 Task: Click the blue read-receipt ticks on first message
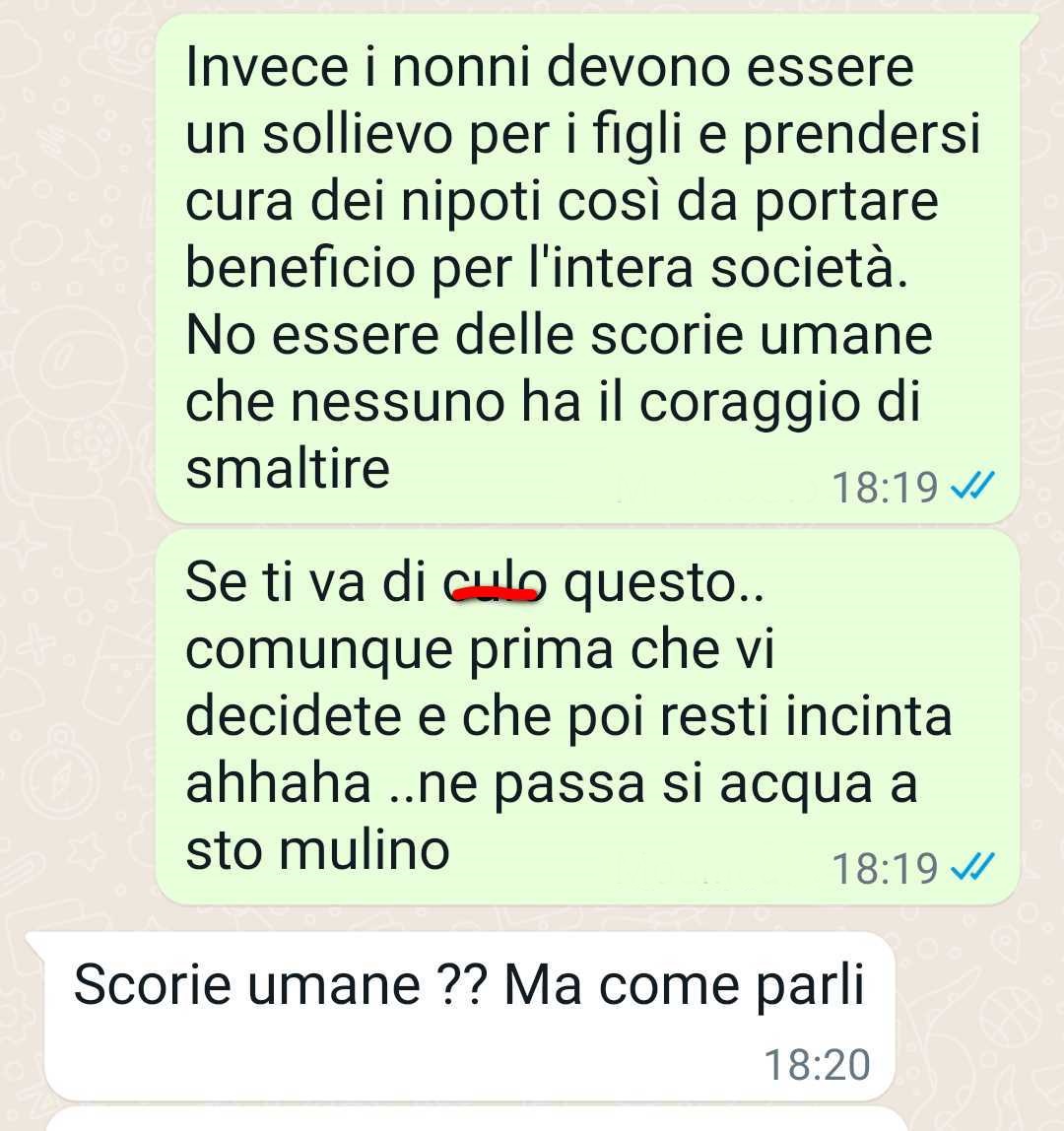972,486
